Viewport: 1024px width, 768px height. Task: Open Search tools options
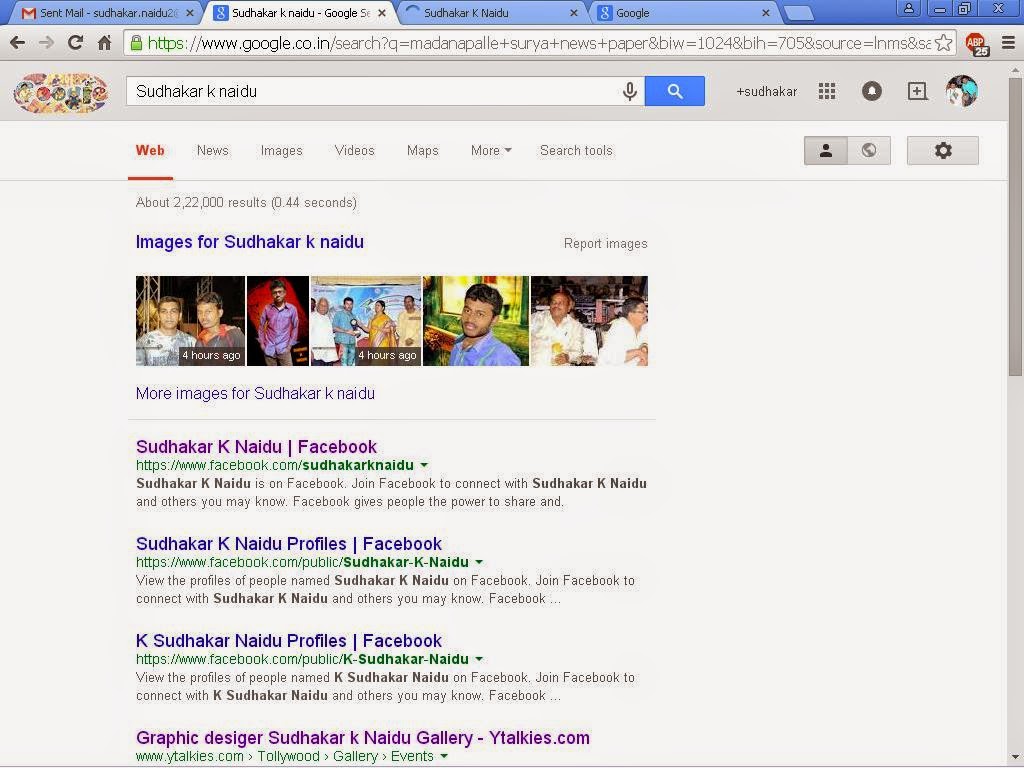576,150
